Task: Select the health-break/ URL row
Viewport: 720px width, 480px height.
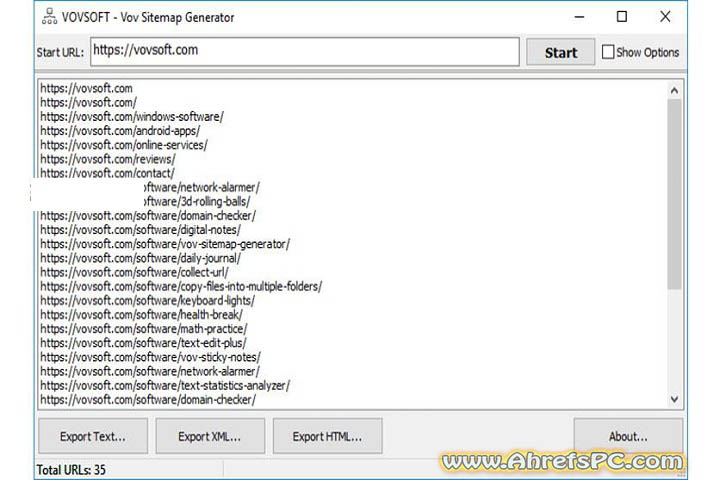Action: pyautogui.click(x=141, y=315)
